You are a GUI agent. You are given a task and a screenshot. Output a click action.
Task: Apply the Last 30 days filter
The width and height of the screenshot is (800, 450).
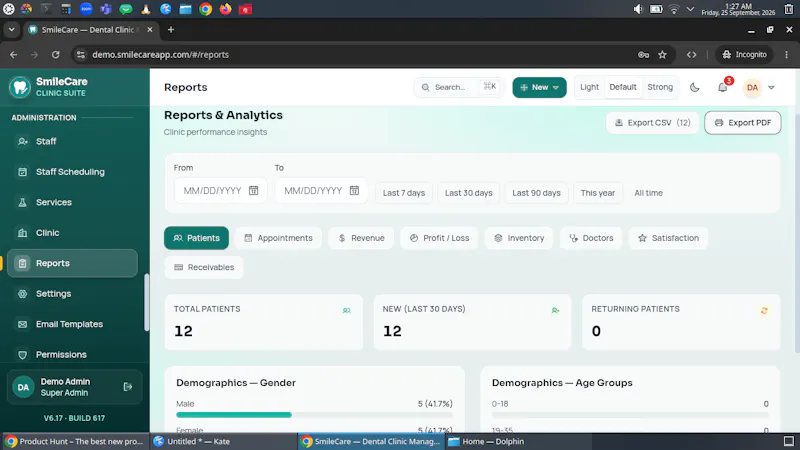point(468,193)
